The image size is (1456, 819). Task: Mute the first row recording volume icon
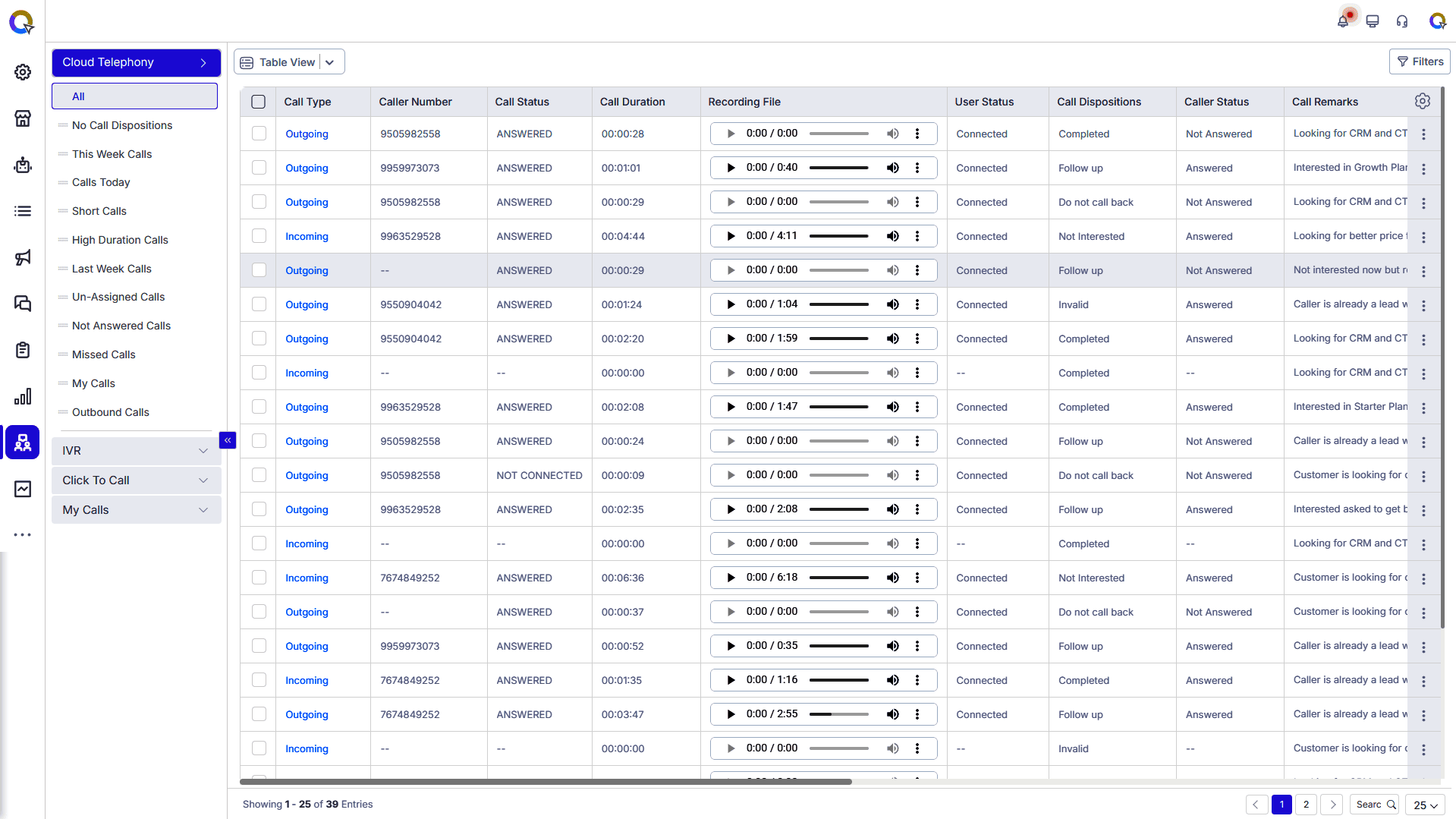[x=893, y=134]
